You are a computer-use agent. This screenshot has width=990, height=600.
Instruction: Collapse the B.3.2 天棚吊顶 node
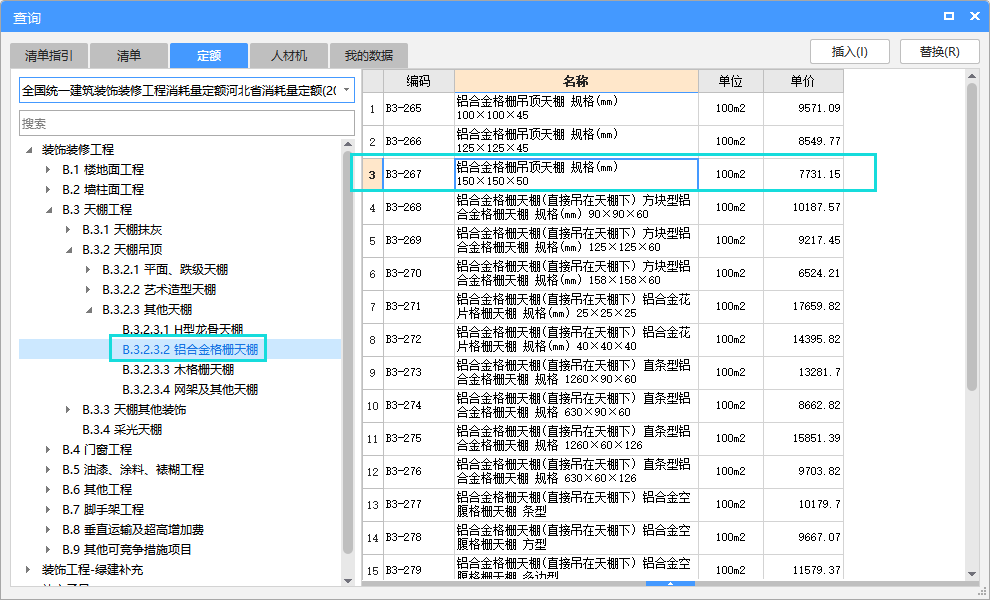click(x=69, y=249)
